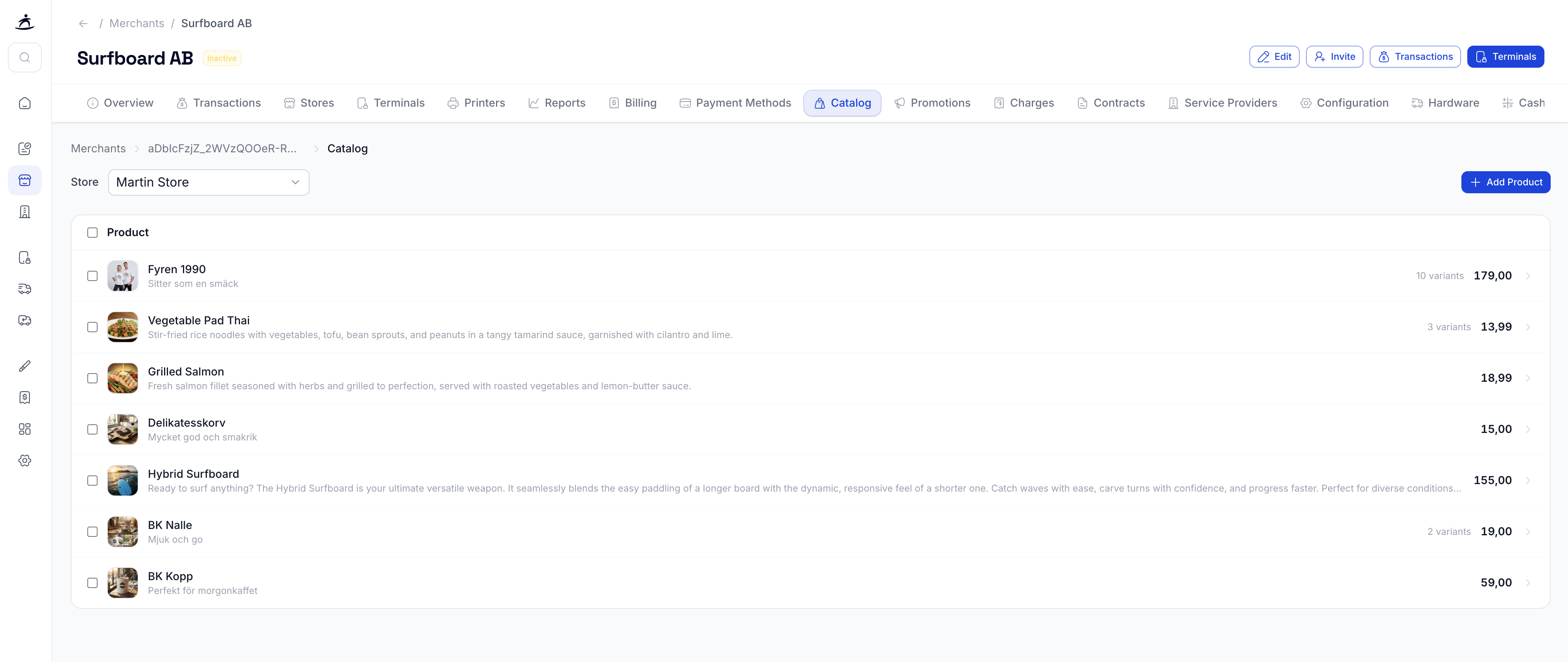Click the settings gear in the sidebar
1568x662 pixels.
[25, 460]
